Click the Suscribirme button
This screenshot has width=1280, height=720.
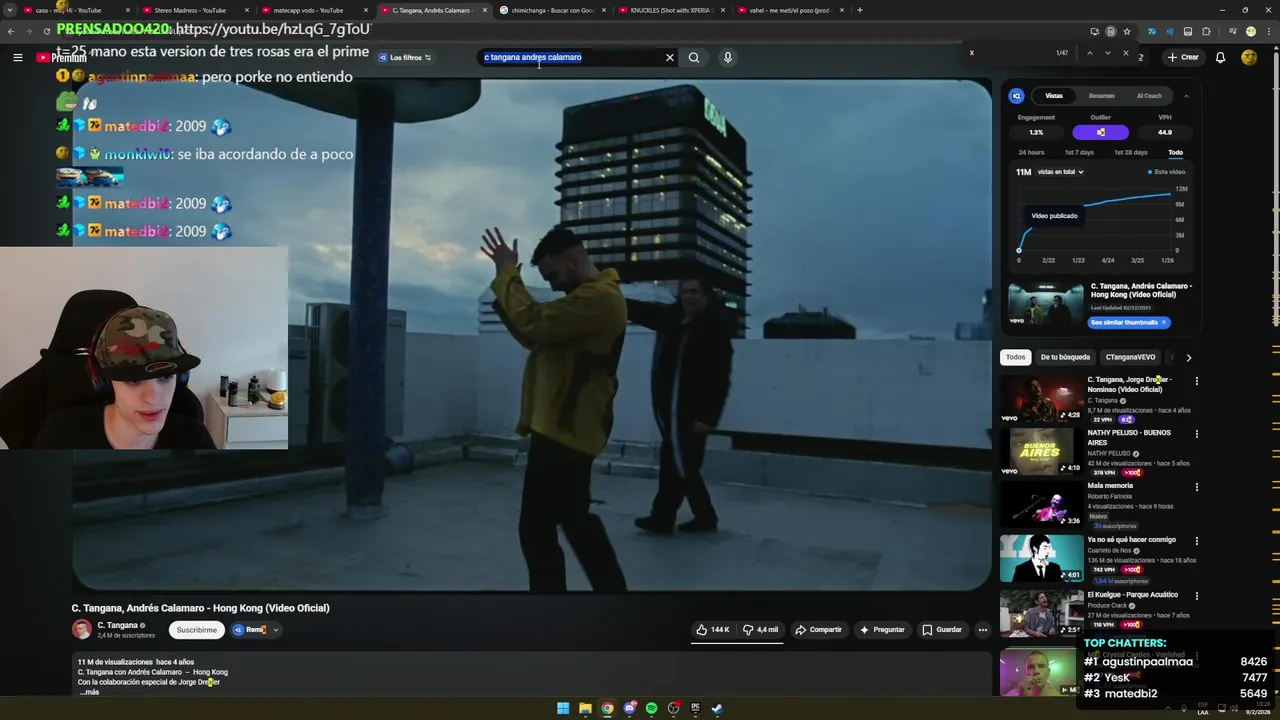(x=197, y=630)
